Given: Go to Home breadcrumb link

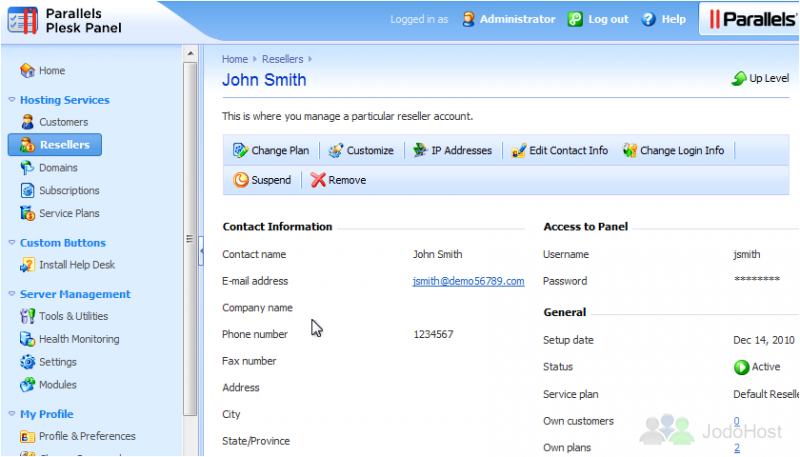Looking at the screenshot, I should [x=235, y=59].
